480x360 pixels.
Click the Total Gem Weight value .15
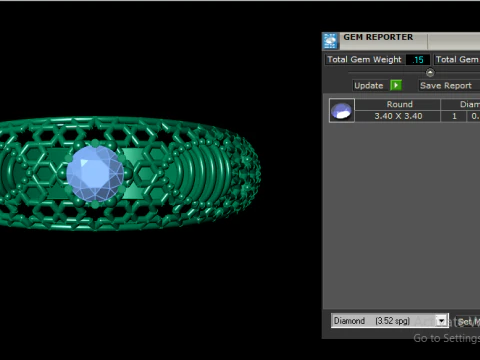pyautogui.click(x=418, y=60)
